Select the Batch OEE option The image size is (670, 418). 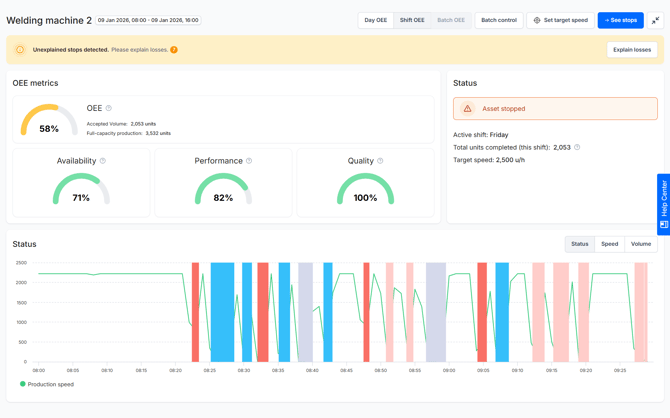pyautogui.click(x=451, y=20)
